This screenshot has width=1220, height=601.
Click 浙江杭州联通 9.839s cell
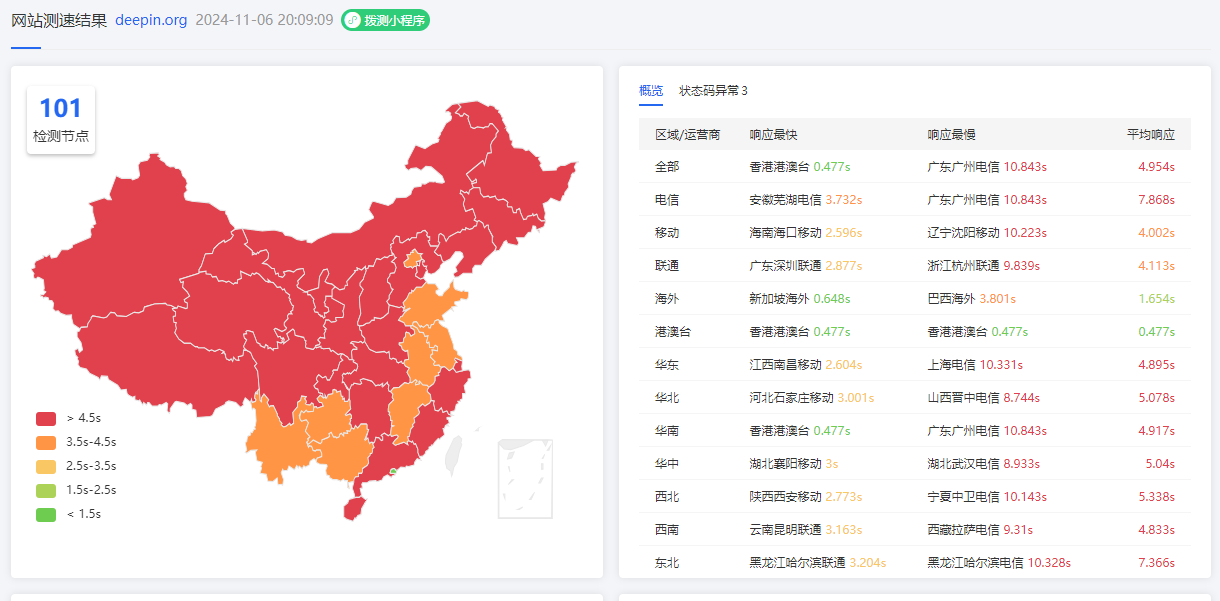pyautogui.click(x=984, y=266)
